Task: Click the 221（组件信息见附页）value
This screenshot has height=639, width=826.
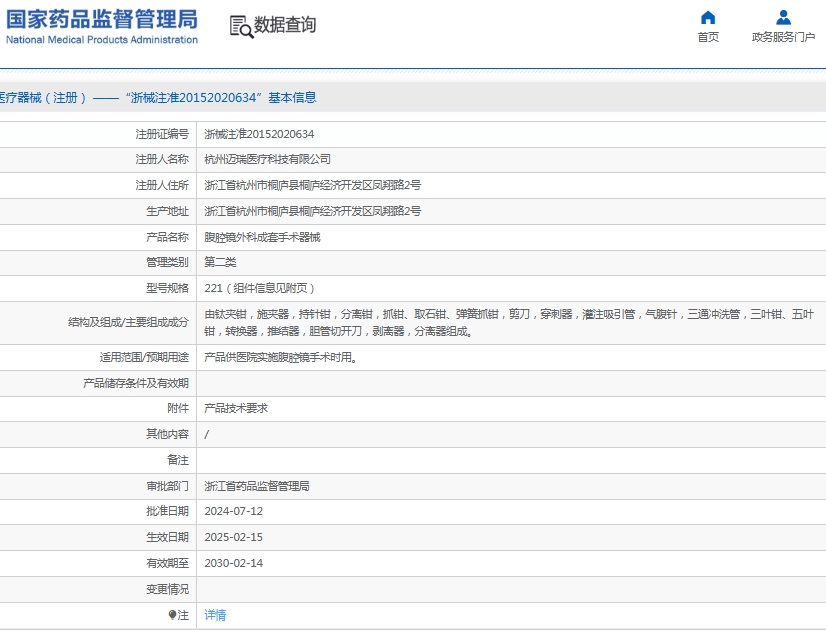Action: click(x=260, y=288)
